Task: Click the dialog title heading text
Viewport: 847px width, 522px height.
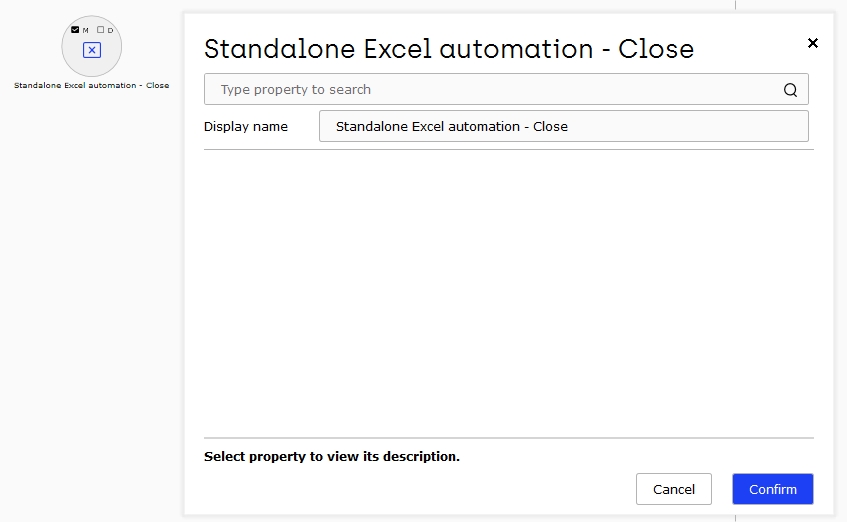Action: tap(449, 49)
